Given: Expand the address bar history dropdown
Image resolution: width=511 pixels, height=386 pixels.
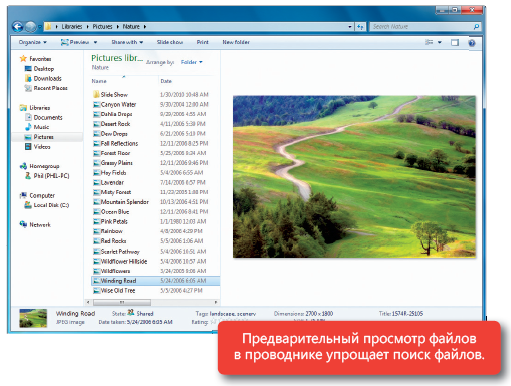Looking at the screenshot, I should (350, 27).
